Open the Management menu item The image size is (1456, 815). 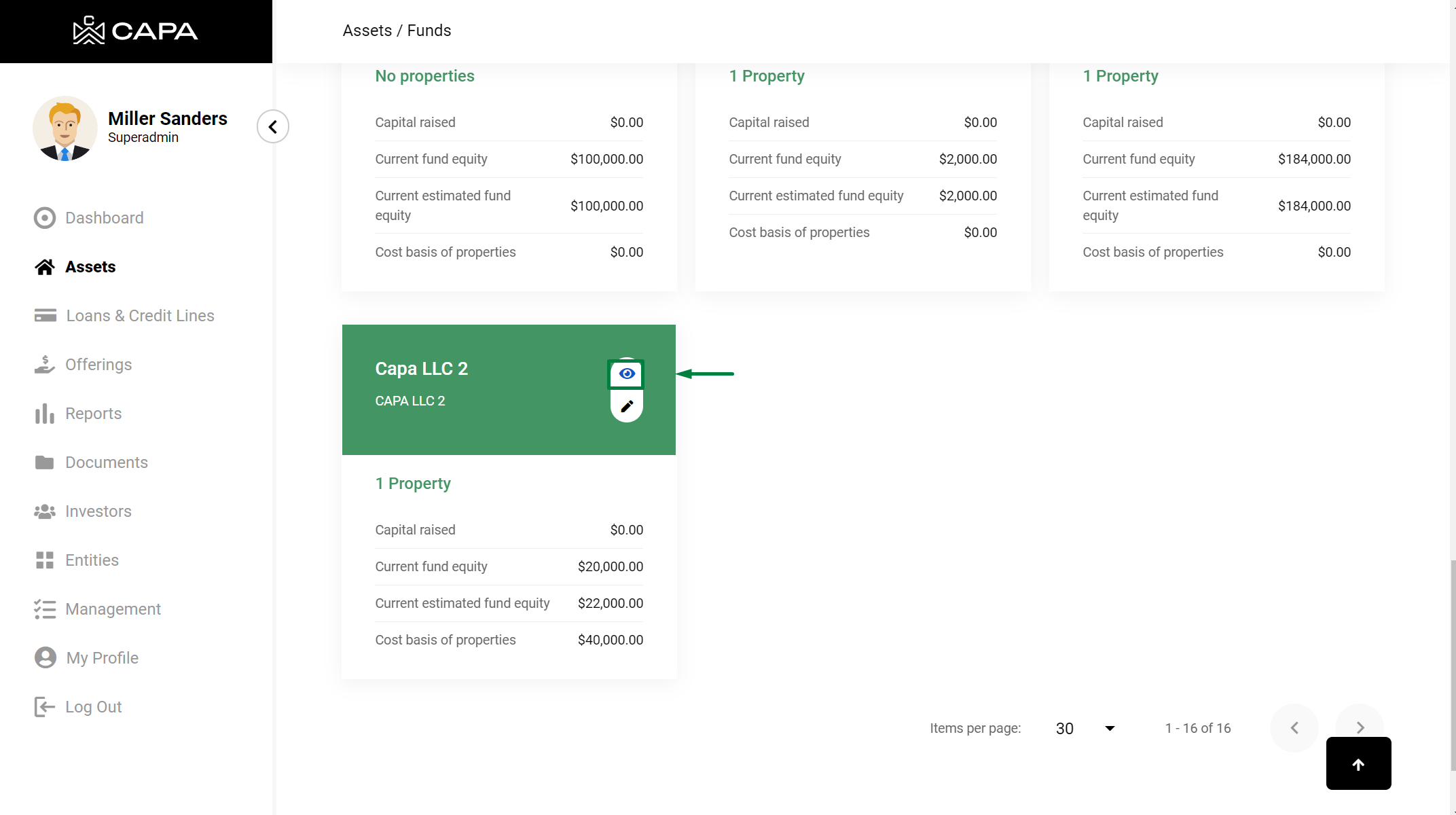[113, 609]
